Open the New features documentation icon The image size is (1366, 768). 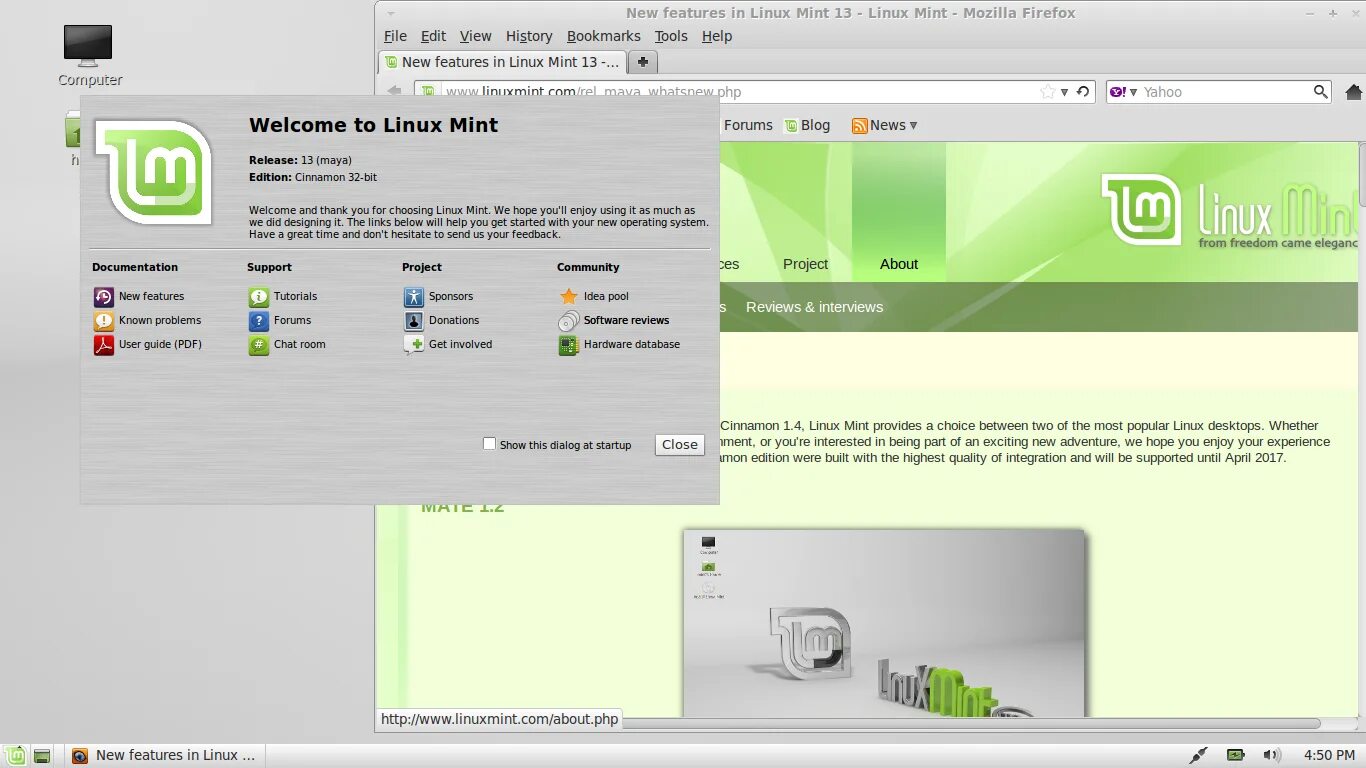[104, 297]
